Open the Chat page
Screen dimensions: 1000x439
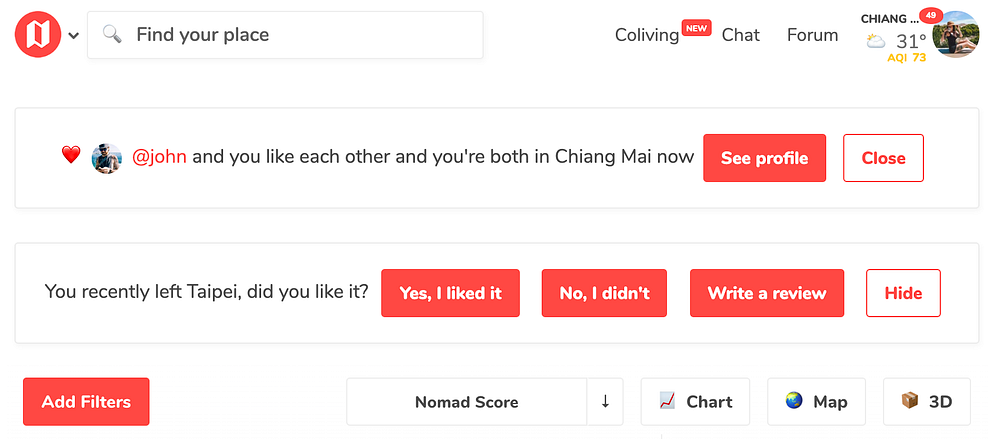(x=741, y=35)
